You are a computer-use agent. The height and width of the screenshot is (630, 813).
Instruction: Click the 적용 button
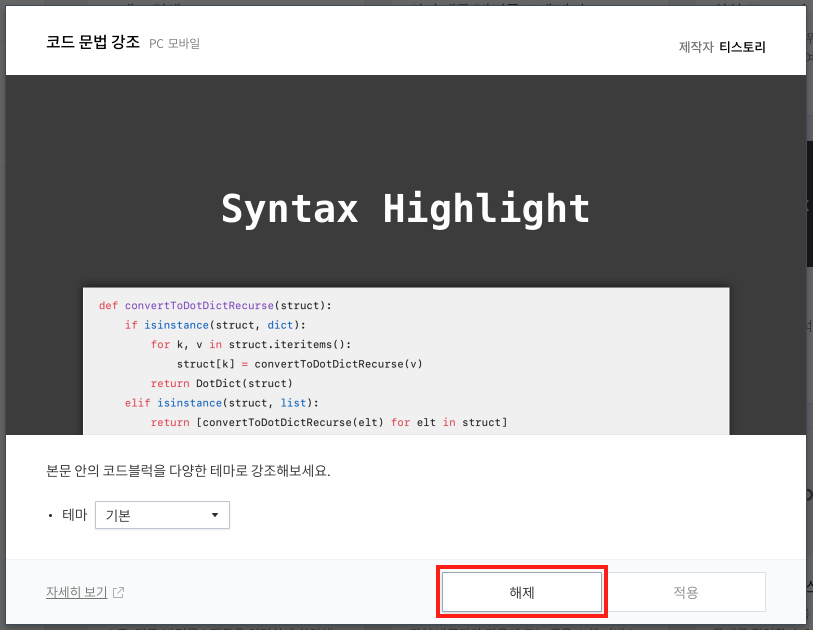coord(685,592)
